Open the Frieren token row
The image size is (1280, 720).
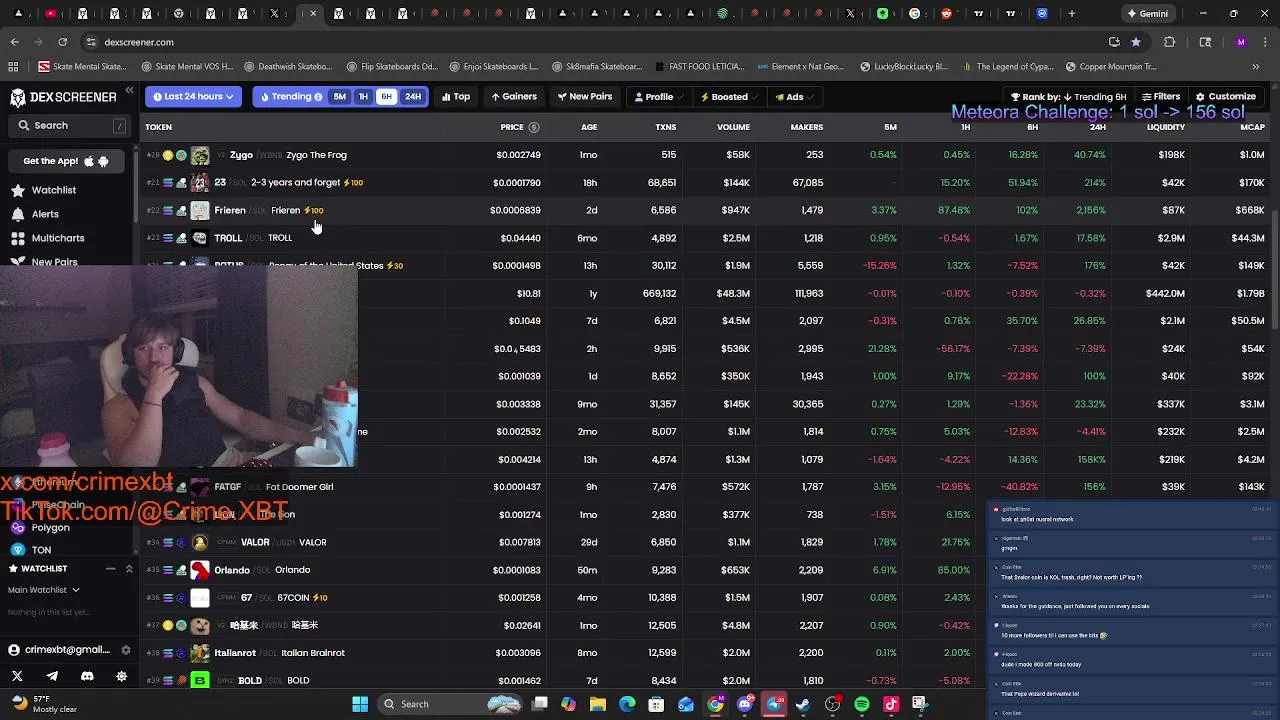click(706, 210)
